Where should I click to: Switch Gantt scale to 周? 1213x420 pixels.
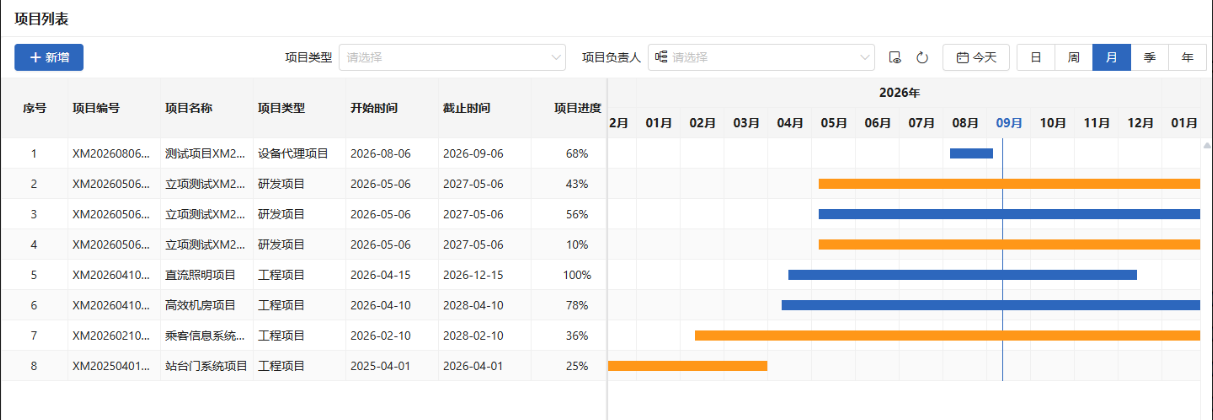[x=1073, y=58]
